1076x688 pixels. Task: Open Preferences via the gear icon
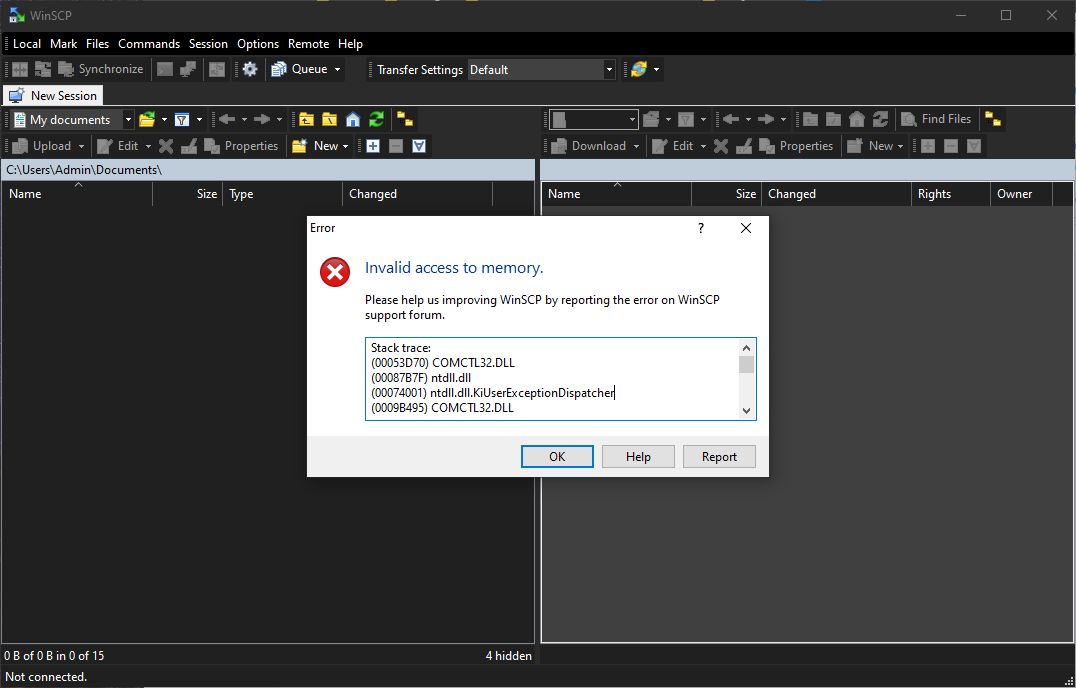coord(250,70)
